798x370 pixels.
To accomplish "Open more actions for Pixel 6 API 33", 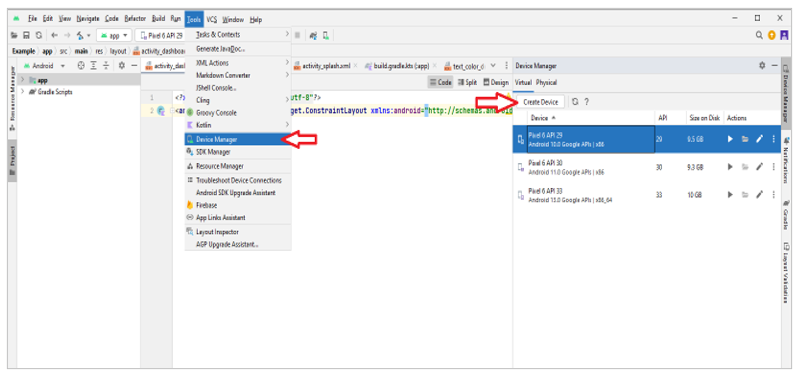I will pyautogui.click(x=774, y=194).
